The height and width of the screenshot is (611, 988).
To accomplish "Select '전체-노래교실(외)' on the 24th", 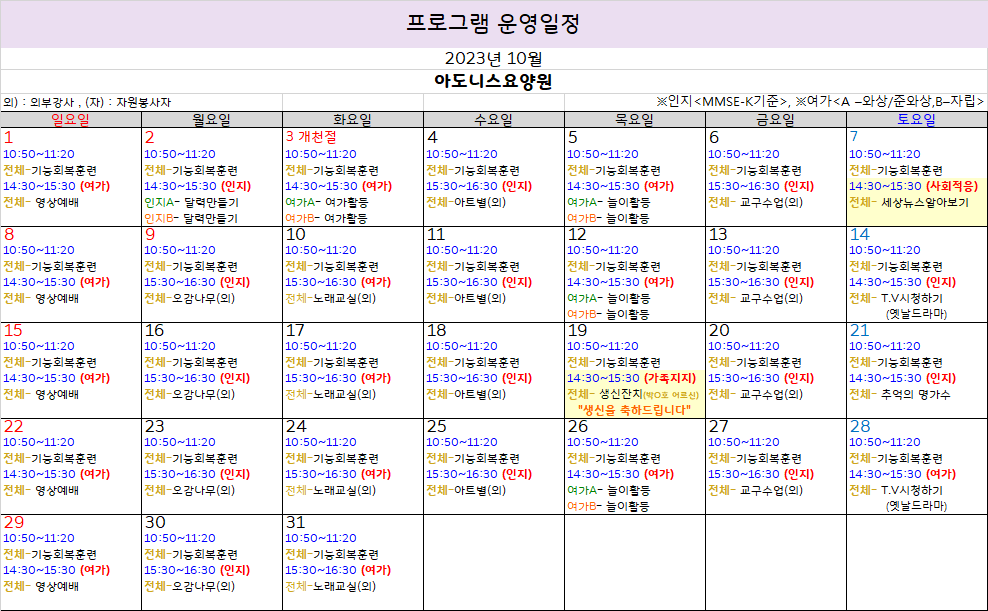I will pyautogui.click(x=331, y=491).
